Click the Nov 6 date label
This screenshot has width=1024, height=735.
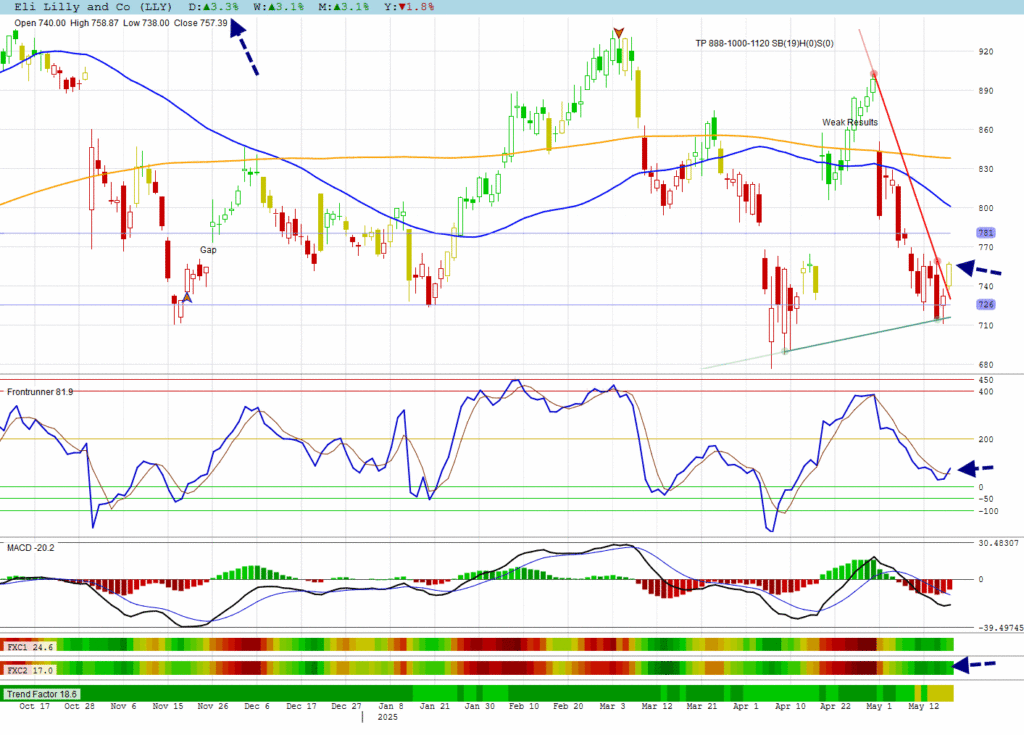pos(123,706)
